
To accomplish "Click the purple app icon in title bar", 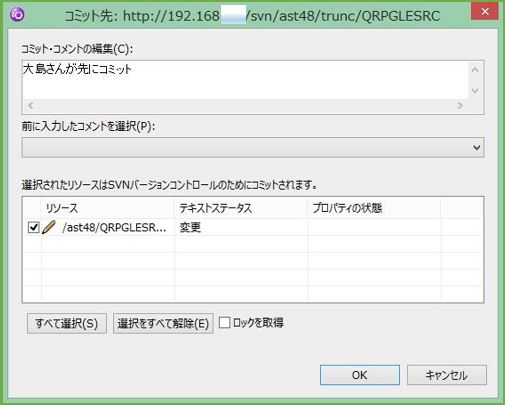I will pos(17,15).
